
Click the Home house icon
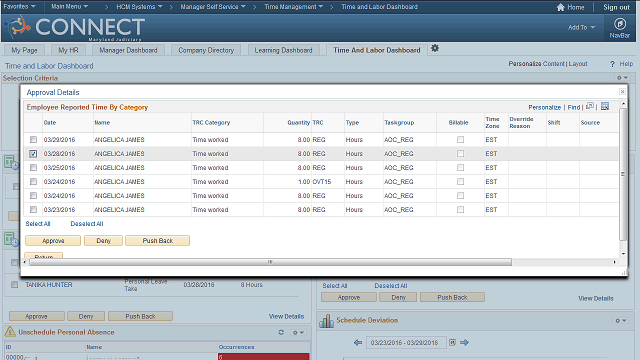pos(561,7)
